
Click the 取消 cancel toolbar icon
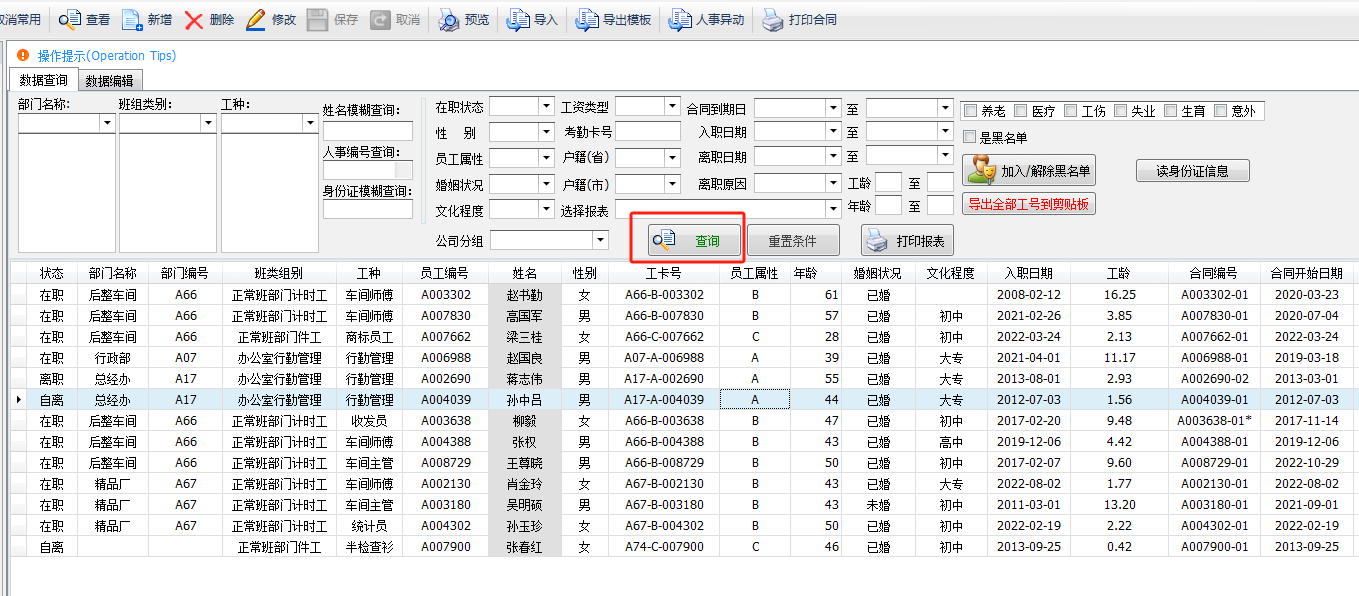pyautogui.click(x=380, y=19)
